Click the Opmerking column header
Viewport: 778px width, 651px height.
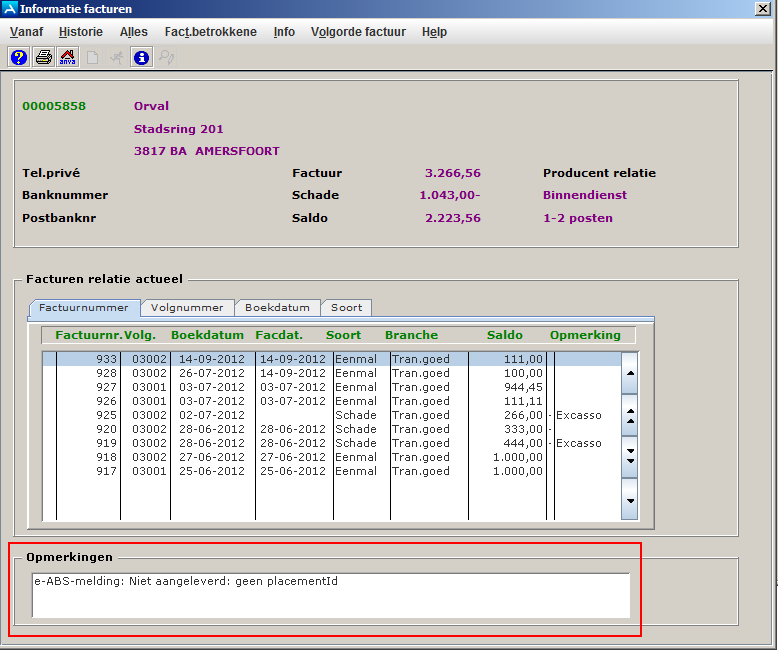585,335
